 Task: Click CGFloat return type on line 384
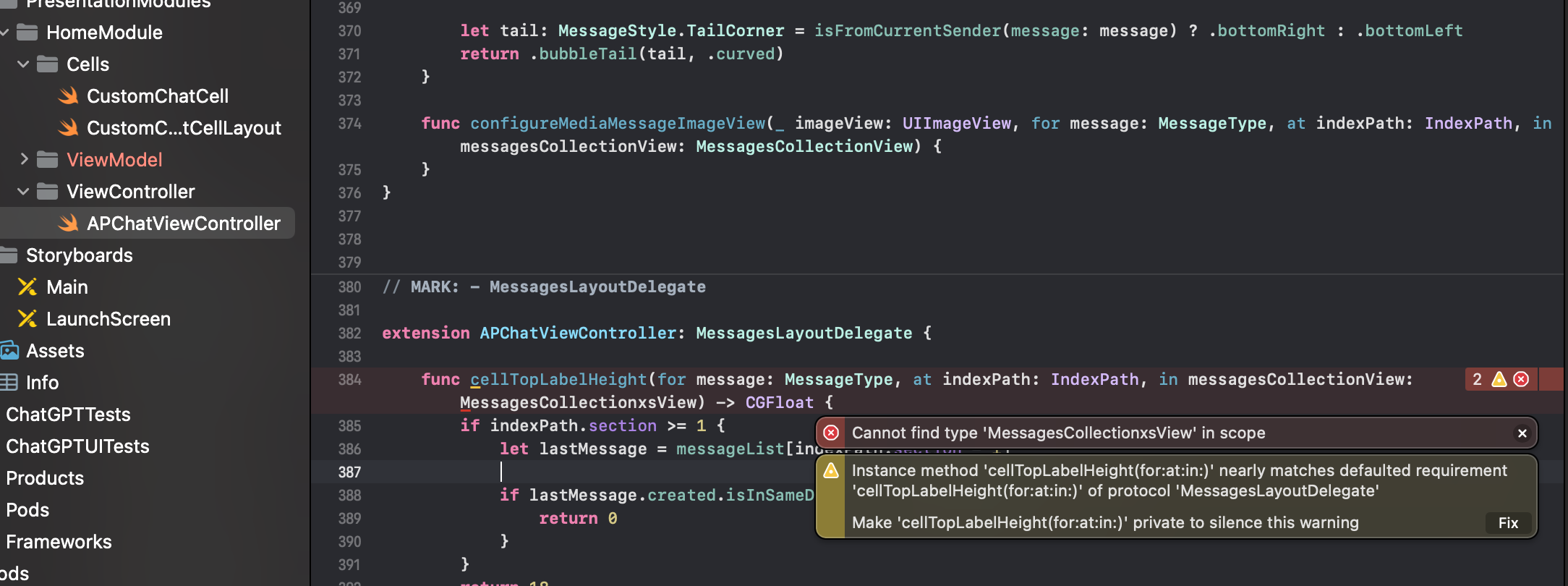point(780,403)
